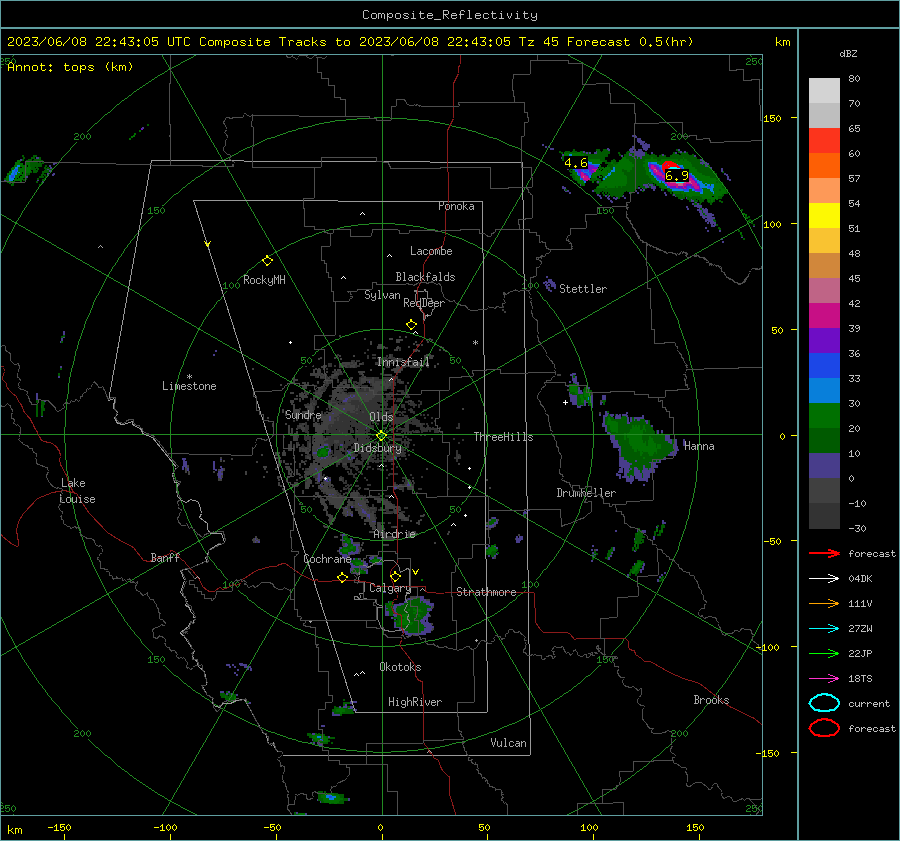Click the ThreeHills town label
900x841 pixels.
click(x=503, y=437)
